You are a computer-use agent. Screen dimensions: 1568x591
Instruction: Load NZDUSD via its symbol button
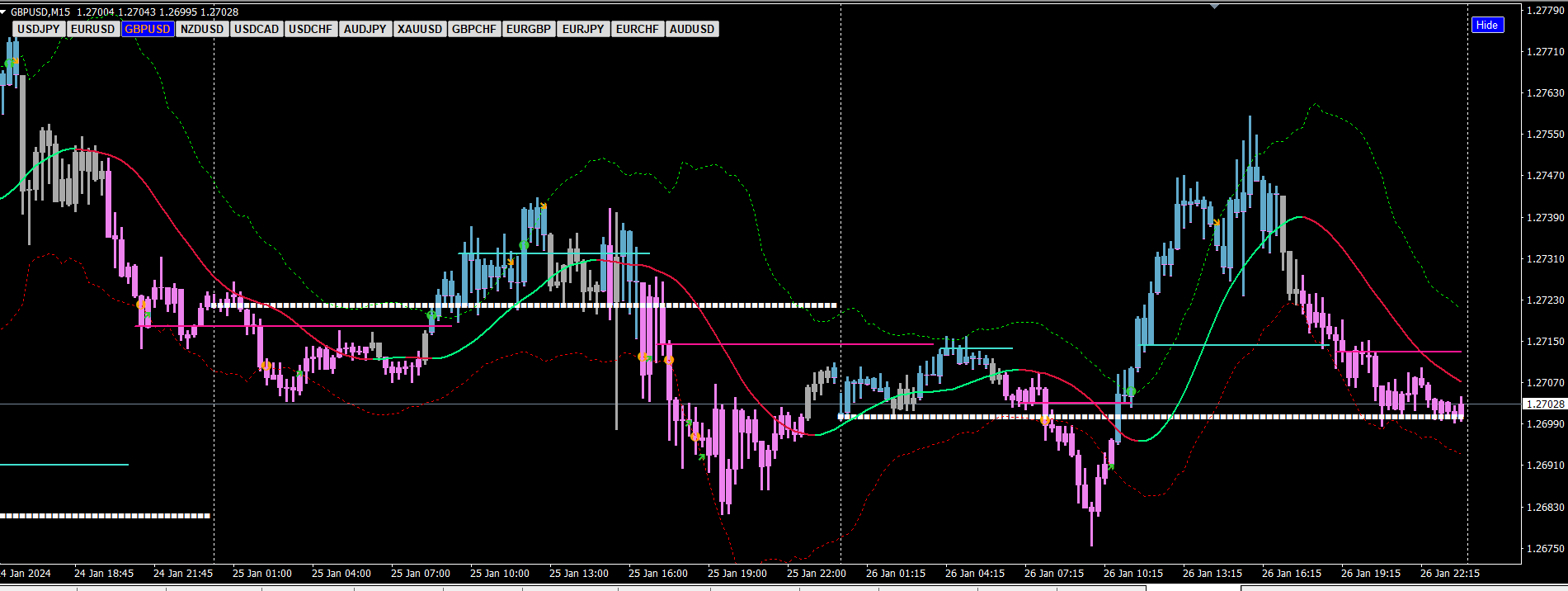(202, 29)
